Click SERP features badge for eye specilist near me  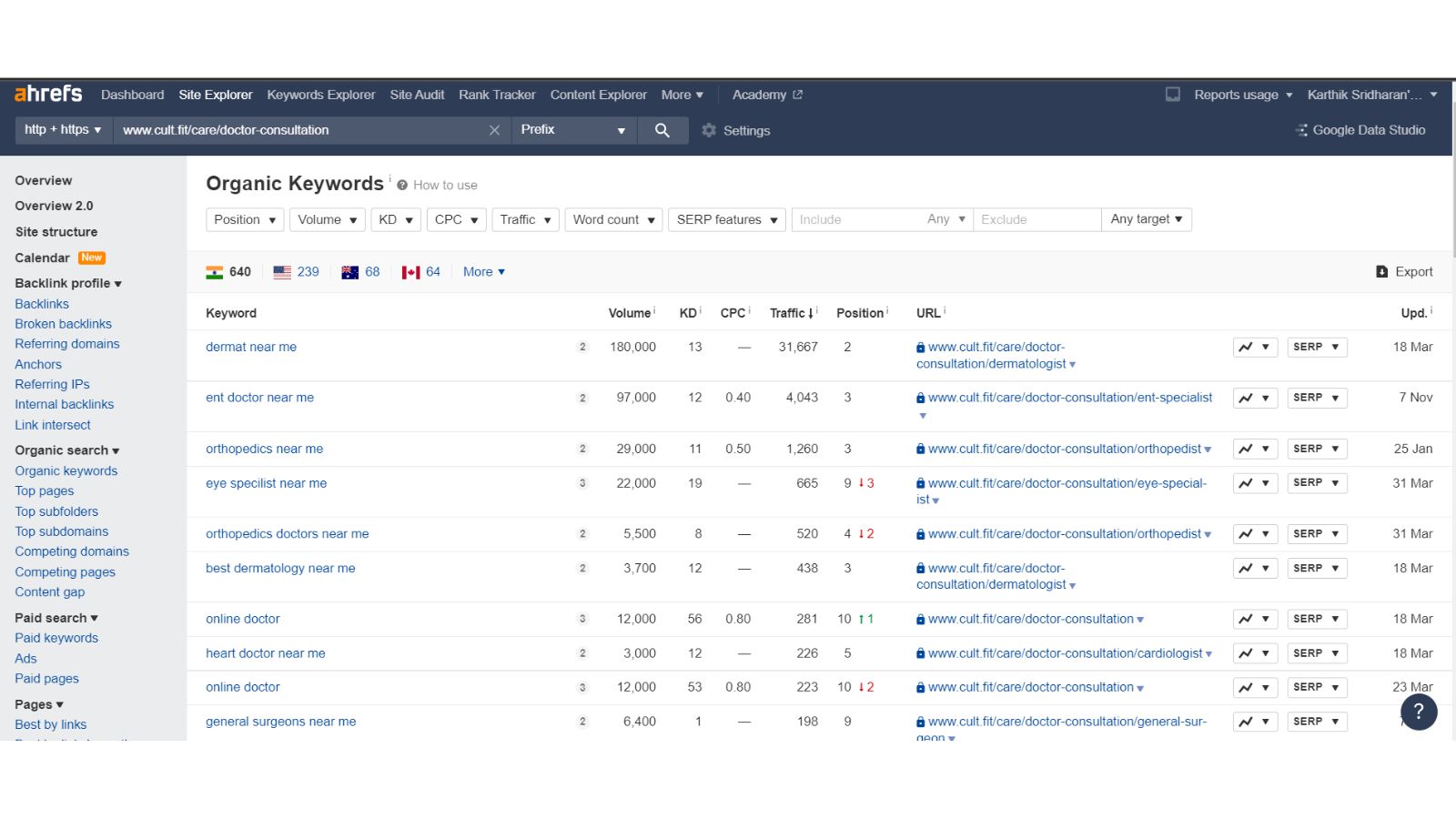[582, 483]
